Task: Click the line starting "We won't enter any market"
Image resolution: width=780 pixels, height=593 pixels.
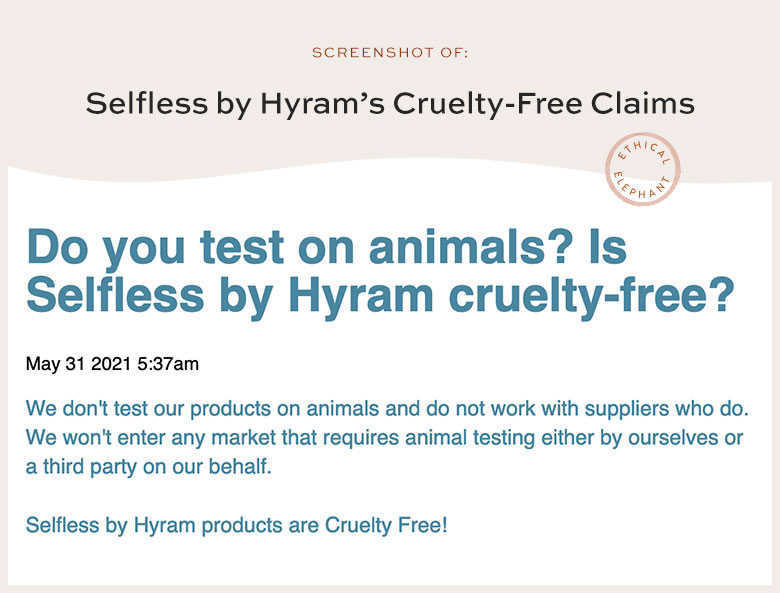Action: [x=385, y=438]
